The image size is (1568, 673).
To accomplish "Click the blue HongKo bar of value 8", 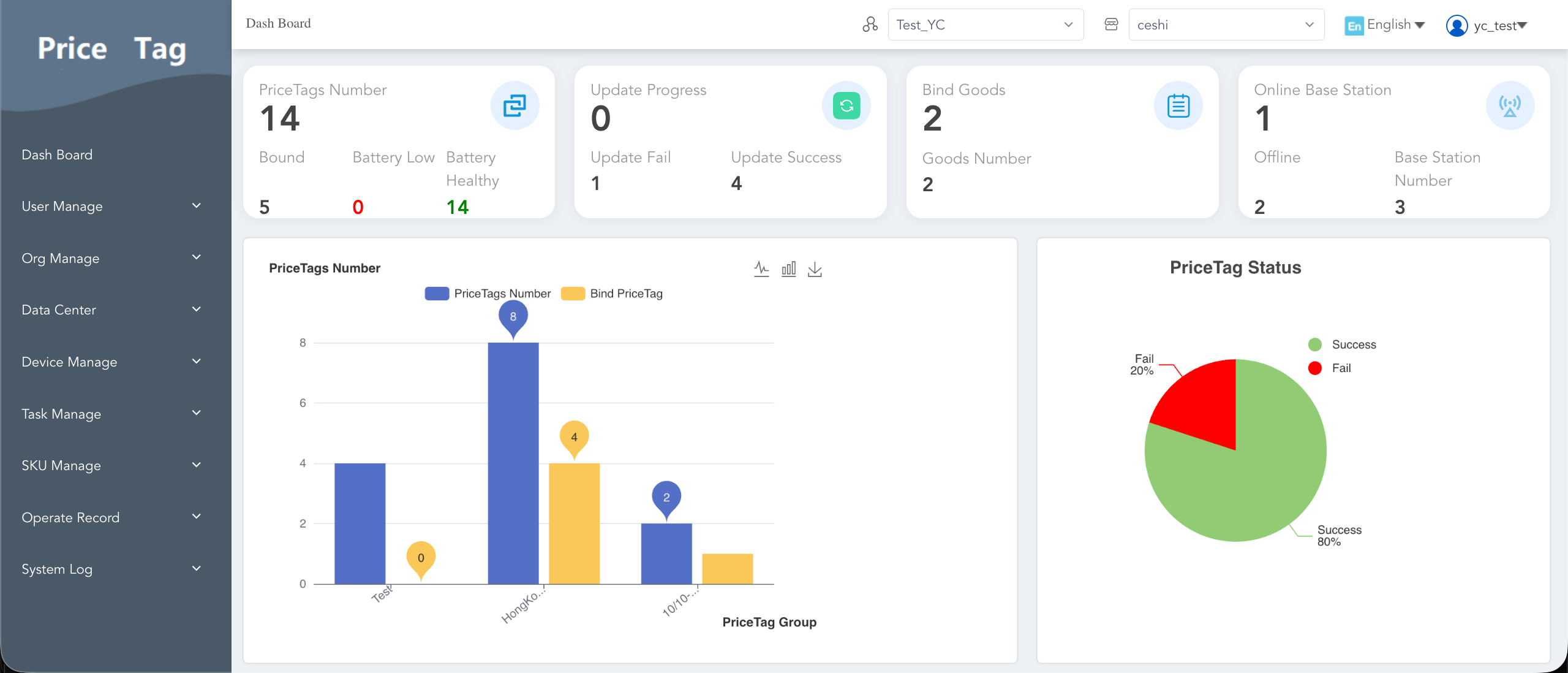I will click(x=513, y=463).
